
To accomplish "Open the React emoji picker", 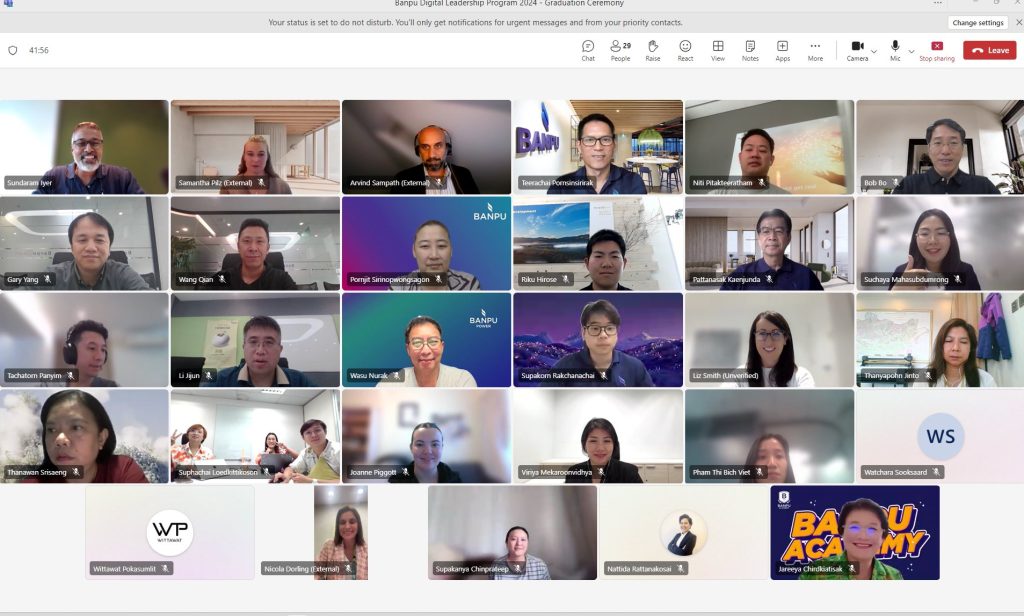I will [685, 50].
